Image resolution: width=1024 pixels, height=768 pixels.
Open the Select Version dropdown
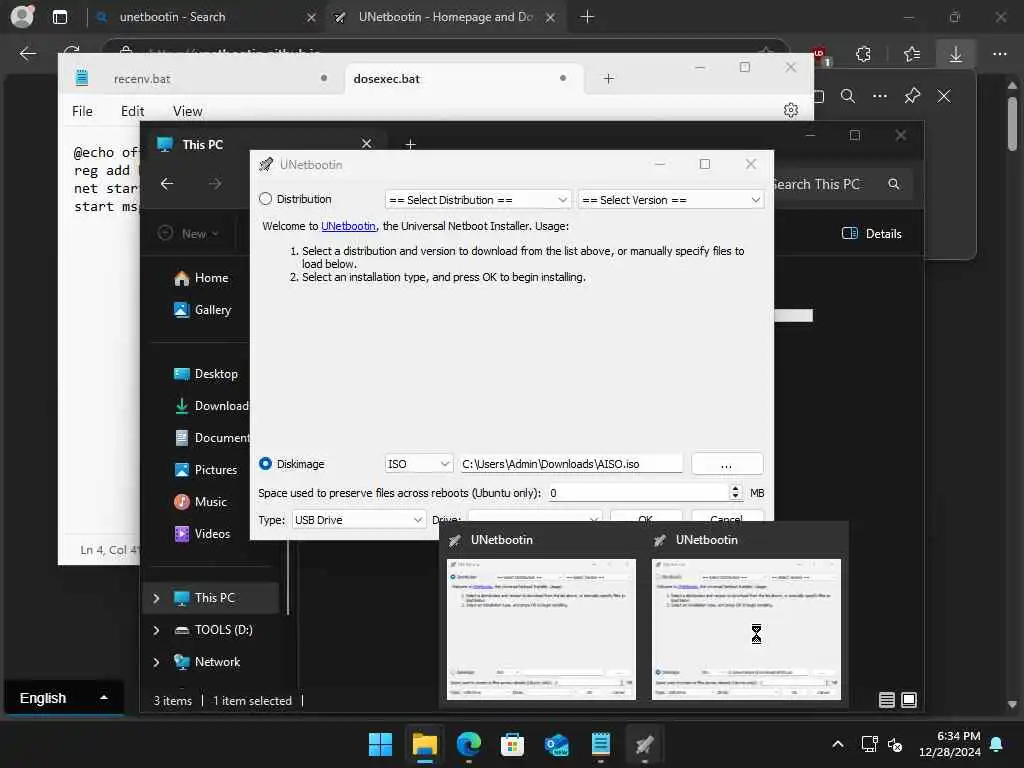coord(671,200)
